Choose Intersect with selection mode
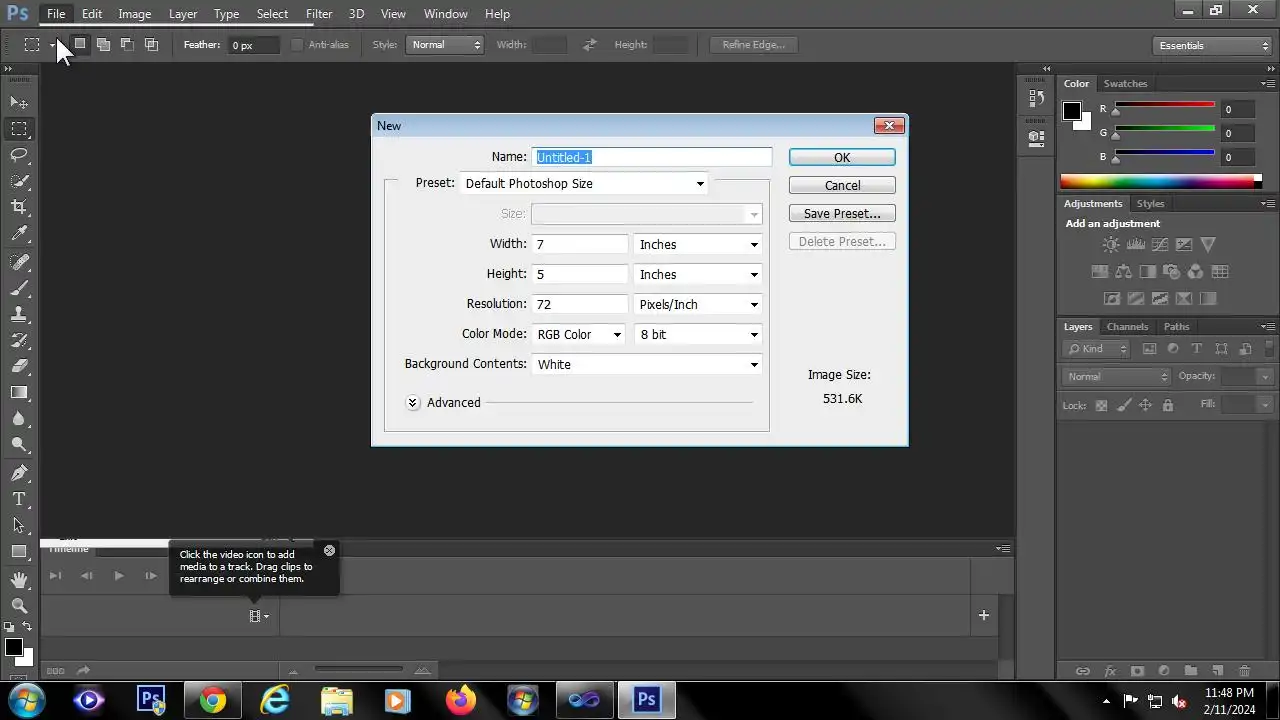 [151, 44]
